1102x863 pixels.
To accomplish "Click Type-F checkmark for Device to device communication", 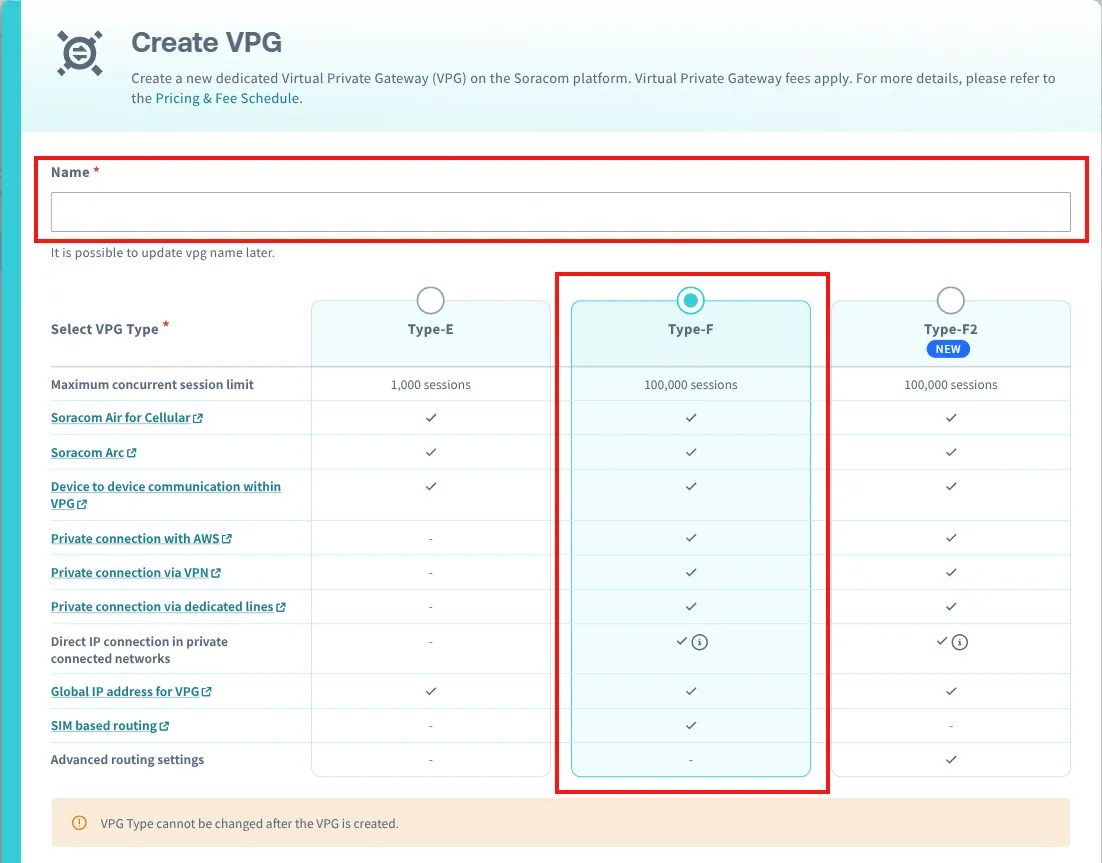I will (691, 486).
